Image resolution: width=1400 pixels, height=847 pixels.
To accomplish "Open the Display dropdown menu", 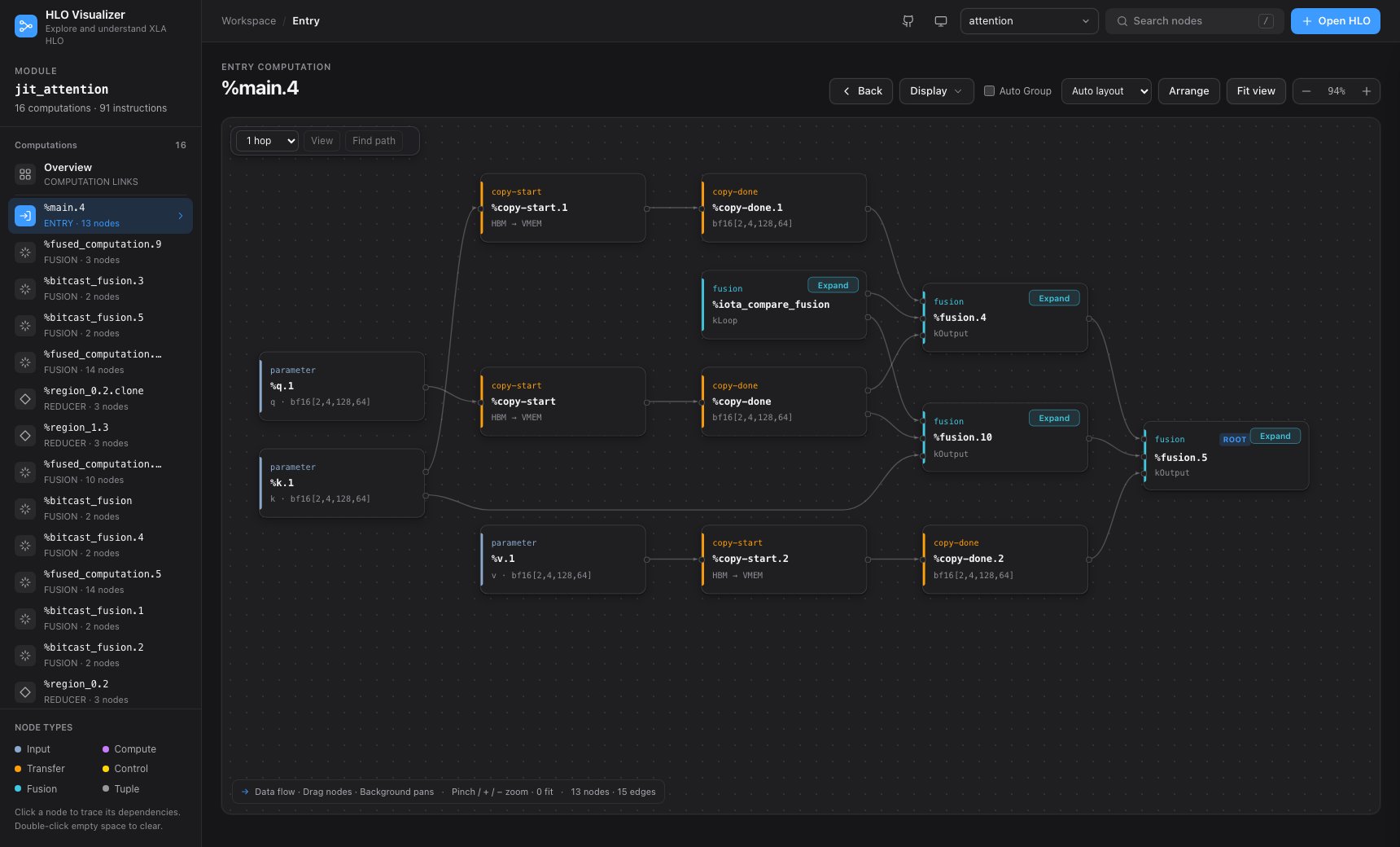I will tap(936, 91).
